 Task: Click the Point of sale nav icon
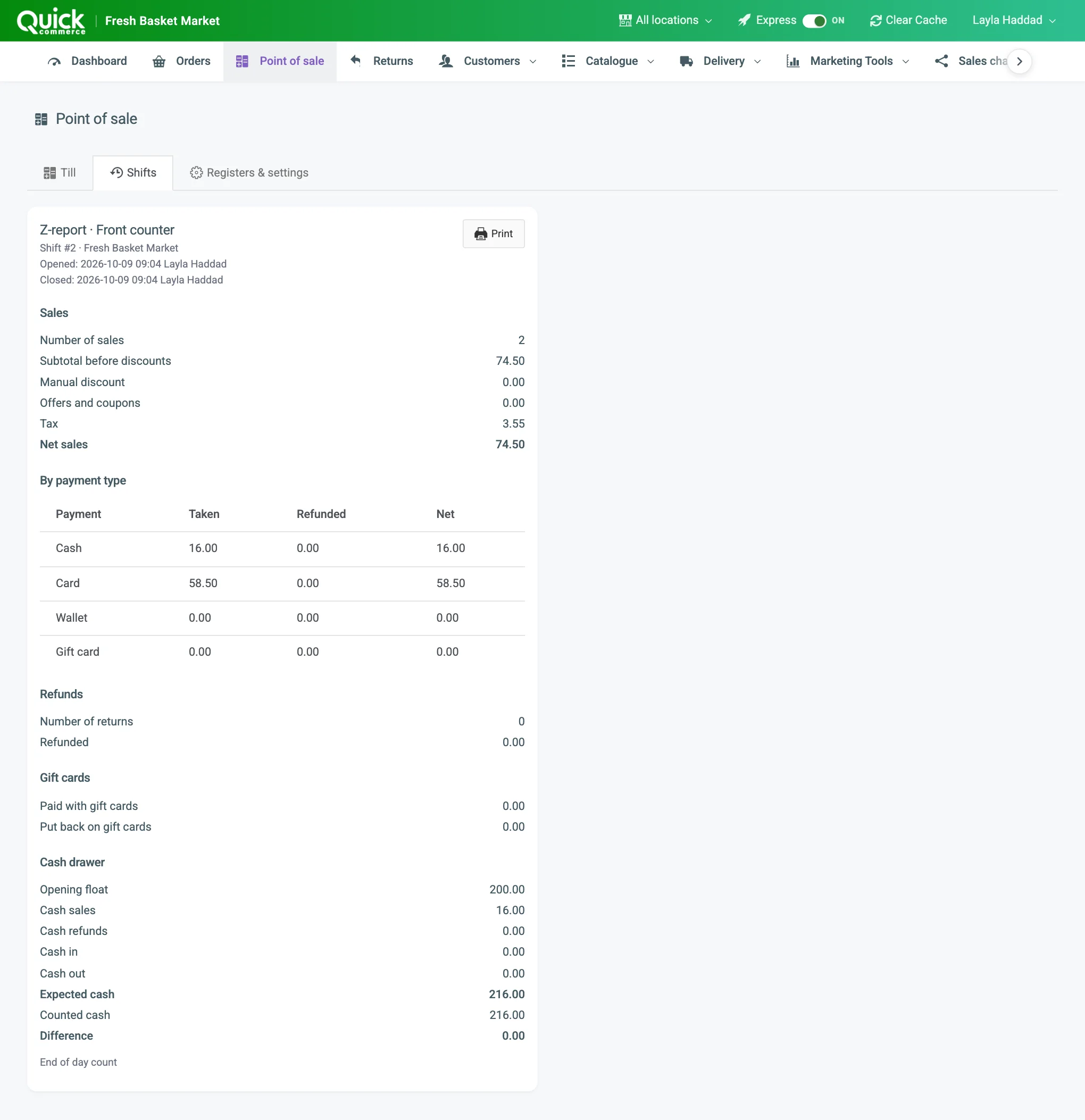tap(242, 61)
